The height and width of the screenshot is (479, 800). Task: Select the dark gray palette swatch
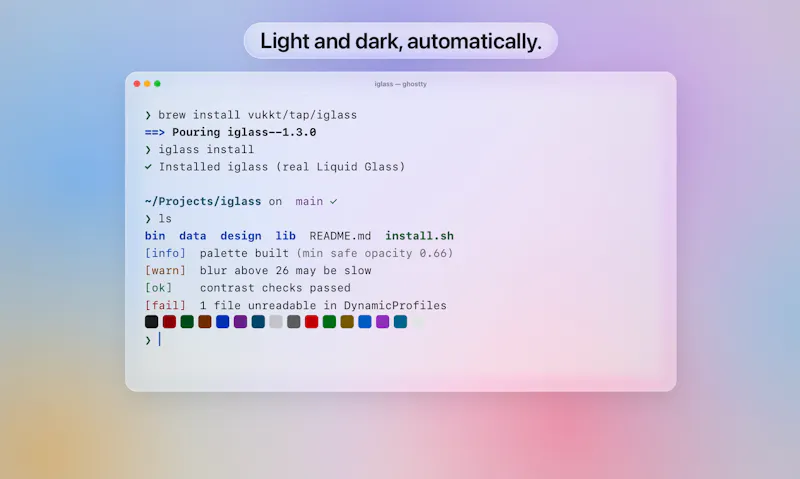tap(293, 322)
